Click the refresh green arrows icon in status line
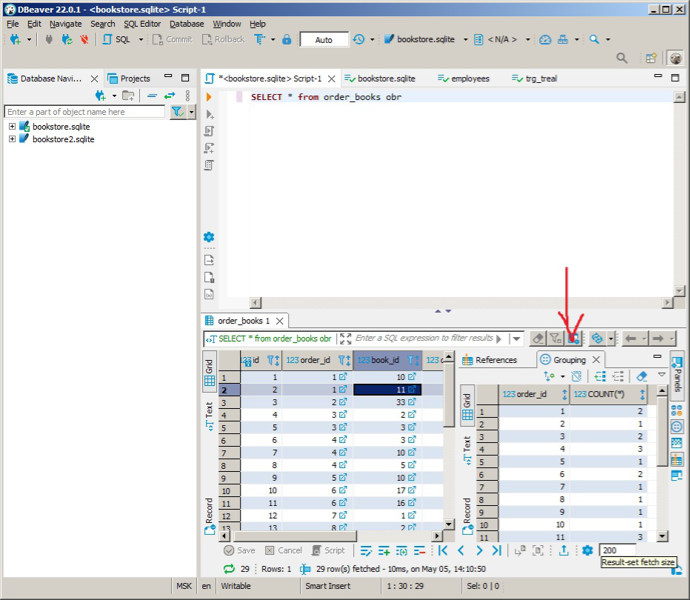 tap(229, 569)
